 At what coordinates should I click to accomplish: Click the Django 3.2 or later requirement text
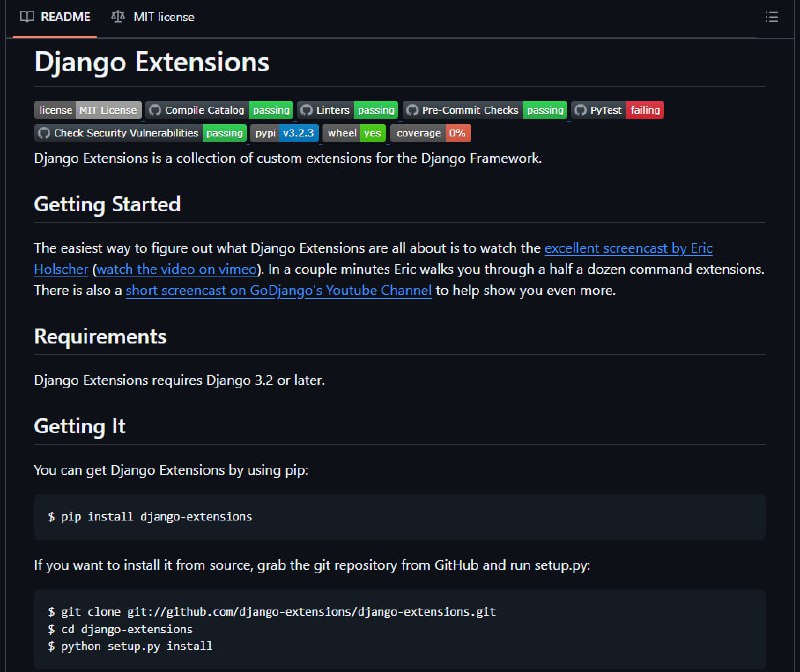179,381
